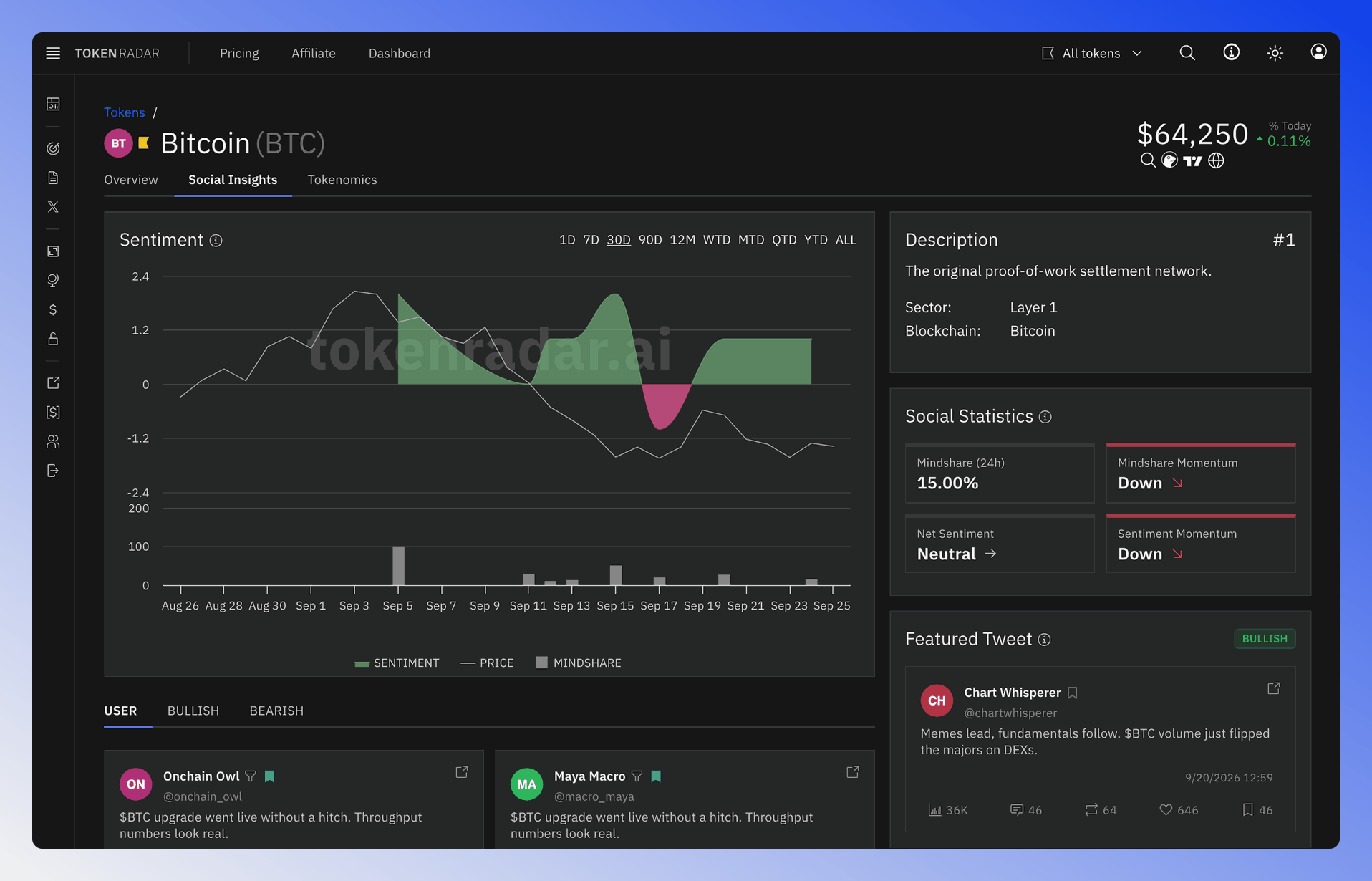The width and height of the screenshot is (1372, 881).
Task: Switch to the Tokenomics tab
Action: [x=342, y=180]
